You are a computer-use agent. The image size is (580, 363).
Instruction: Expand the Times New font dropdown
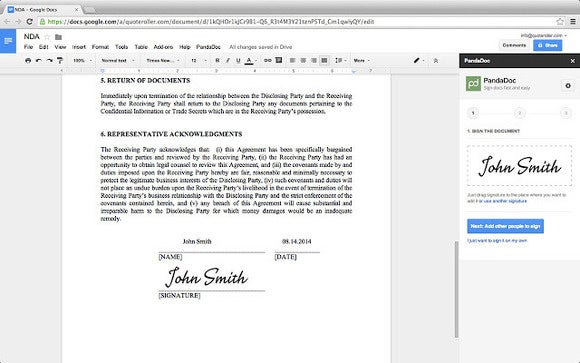(x=163, y=60)
